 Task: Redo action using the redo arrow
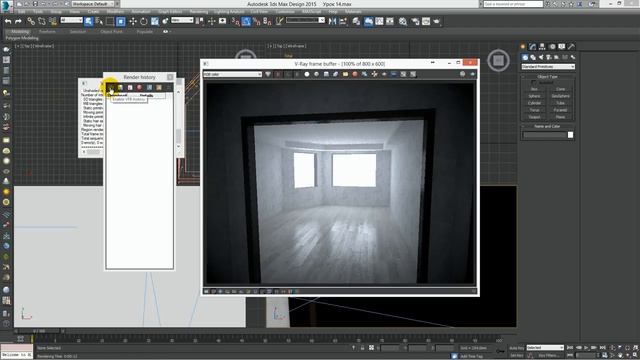tap(18, 21)
